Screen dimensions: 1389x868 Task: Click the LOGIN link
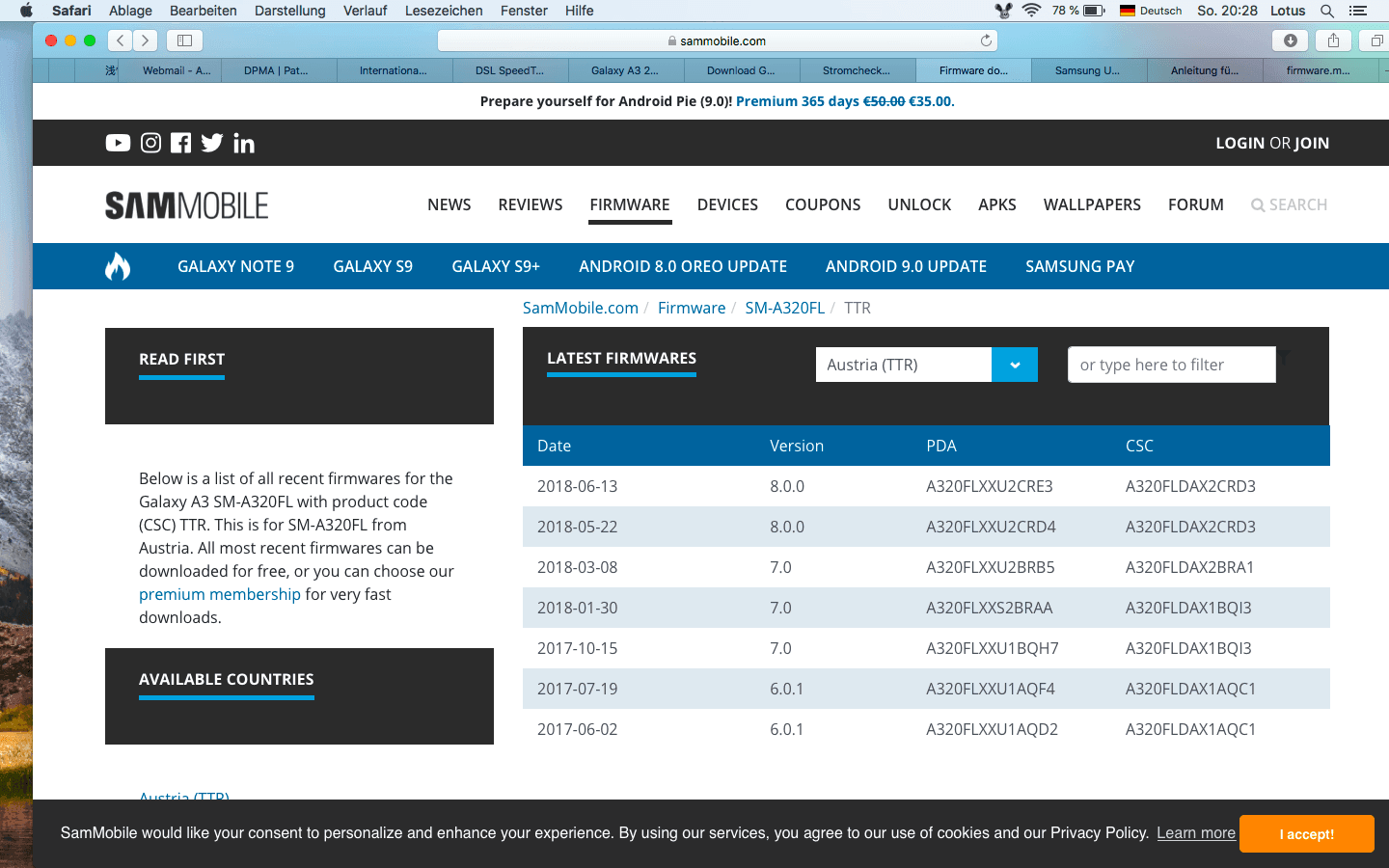[1240, 143]
